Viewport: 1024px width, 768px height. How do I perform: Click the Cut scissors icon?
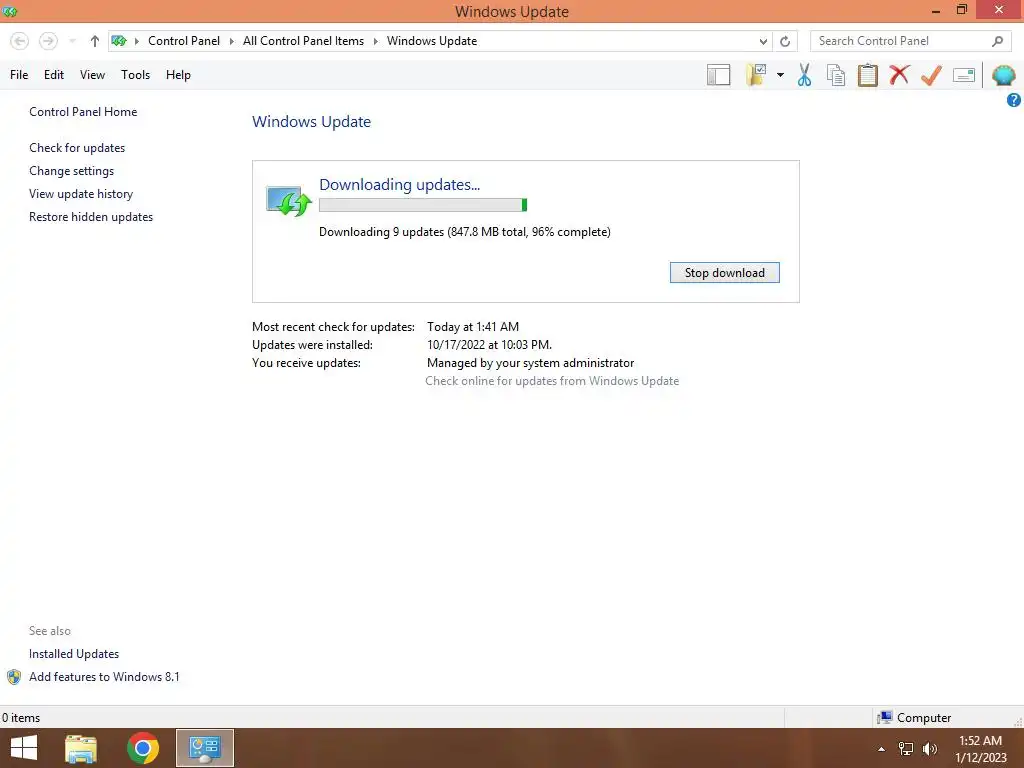click(804, 75)
